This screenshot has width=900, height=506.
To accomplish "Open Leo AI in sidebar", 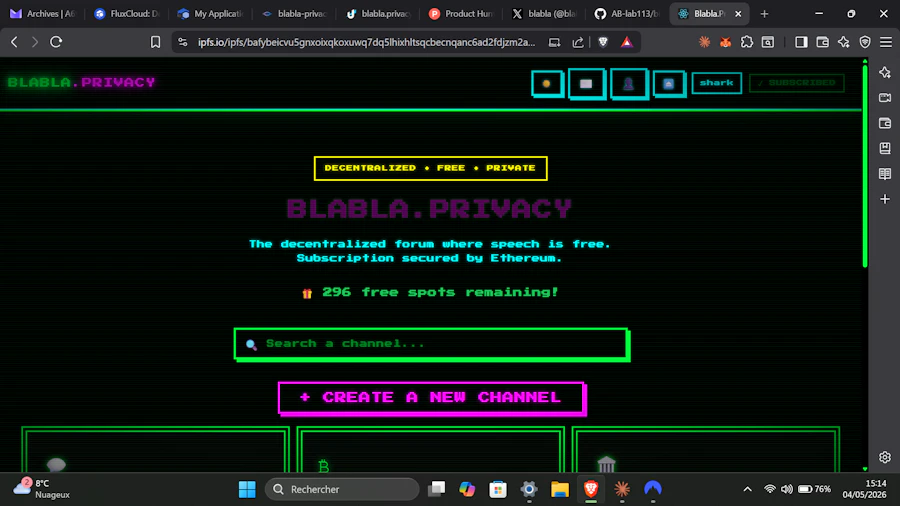I will pos(885,72).
